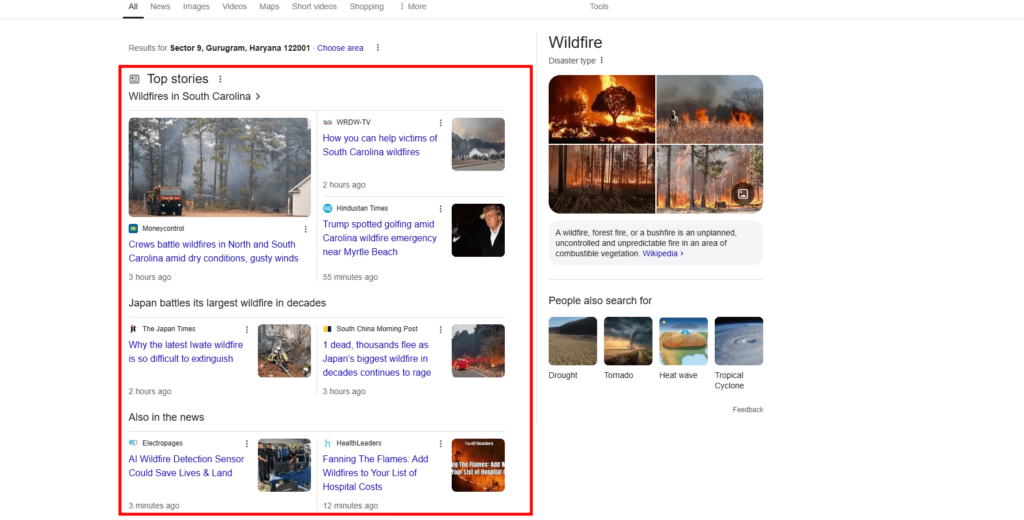Viewport: 1024px width, 520px height.
Task: Select the Heat wave related search
Action: (x=683, y=348)
